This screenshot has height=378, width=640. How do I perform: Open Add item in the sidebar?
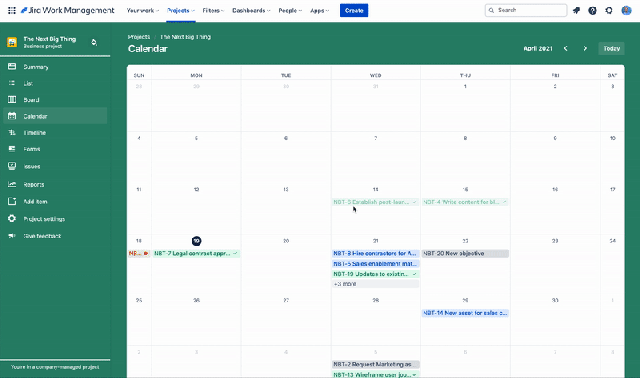point(35,202)
